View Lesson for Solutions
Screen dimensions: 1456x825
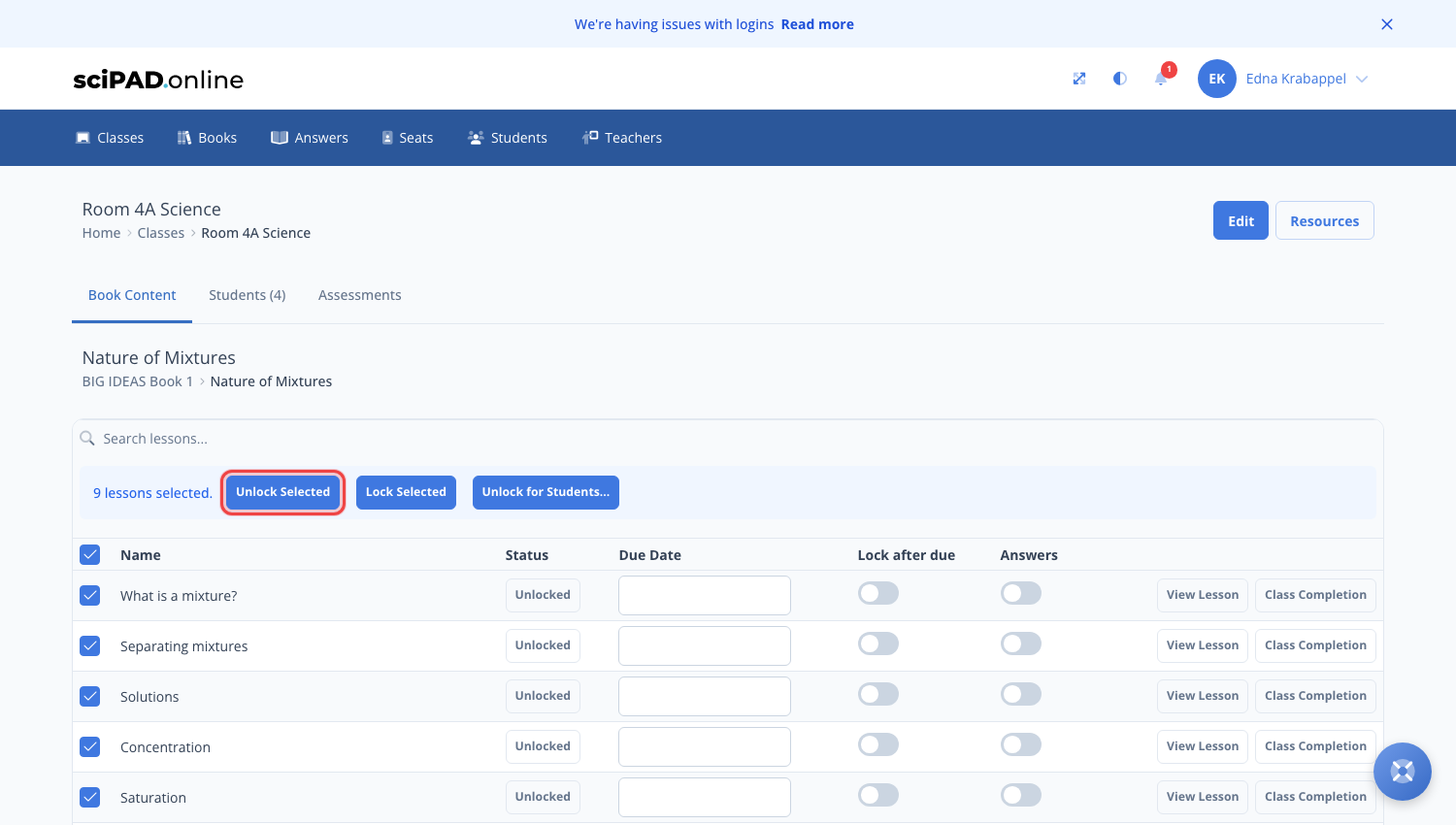click(x=1203, y=696)
